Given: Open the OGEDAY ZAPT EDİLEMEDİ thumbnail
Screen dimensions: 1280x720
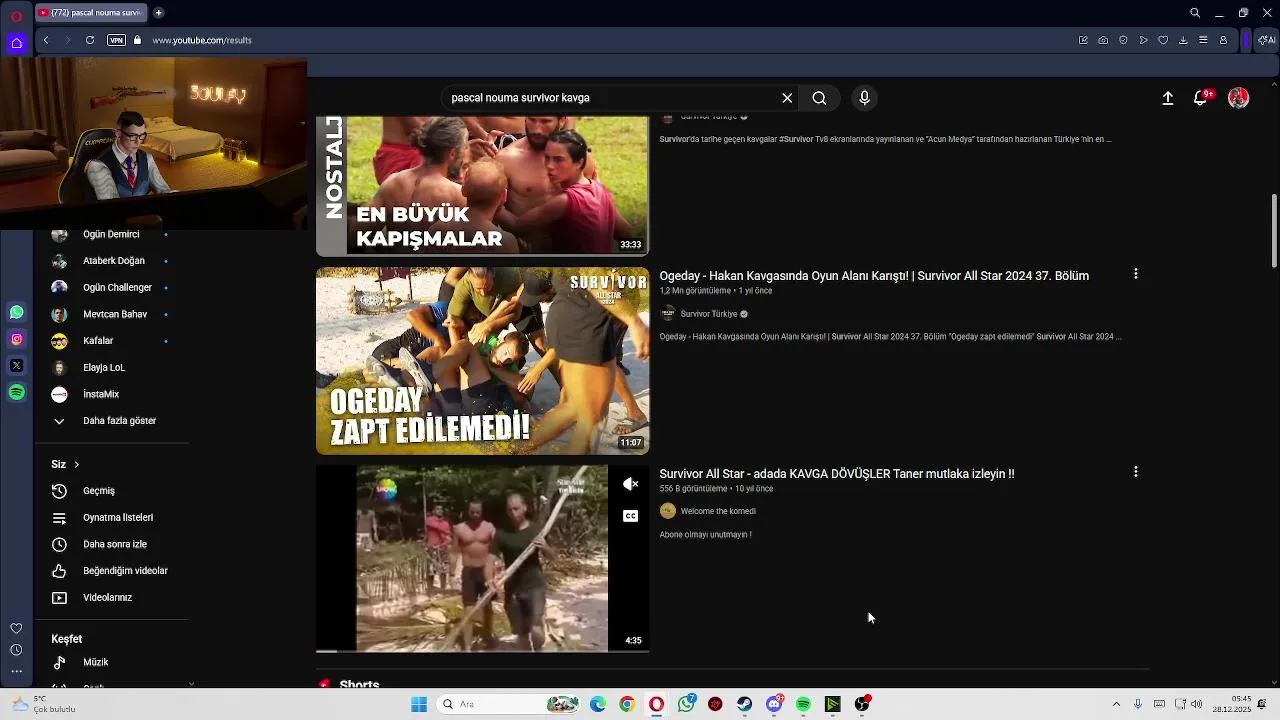Looking at the screenshot, I should click(x=482, y=361).
